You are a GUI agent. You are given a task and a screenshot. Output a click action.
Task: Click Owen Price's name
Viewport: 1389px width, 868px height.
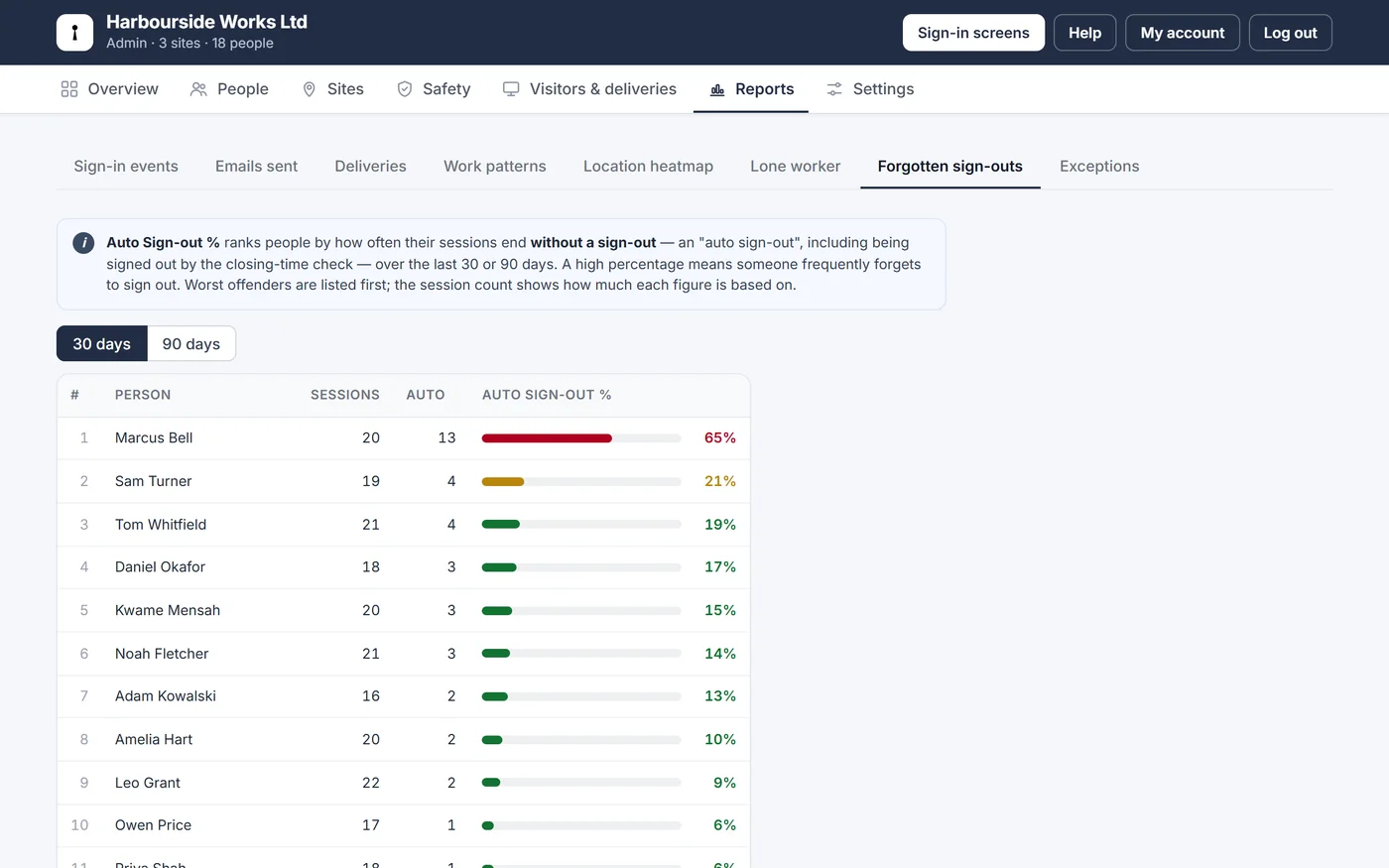point(153,824)
